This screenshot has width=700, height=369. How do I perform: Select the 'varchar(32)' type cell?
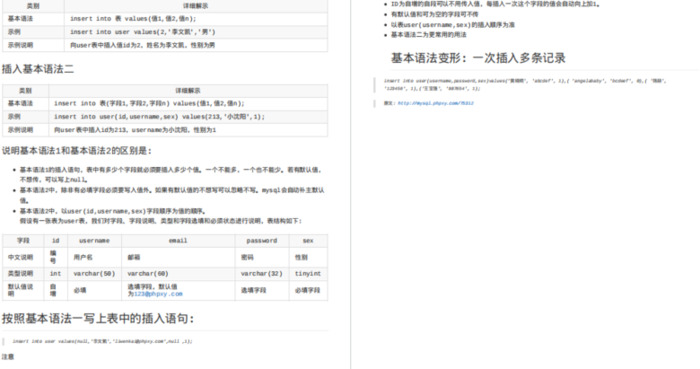coord(262,274)
